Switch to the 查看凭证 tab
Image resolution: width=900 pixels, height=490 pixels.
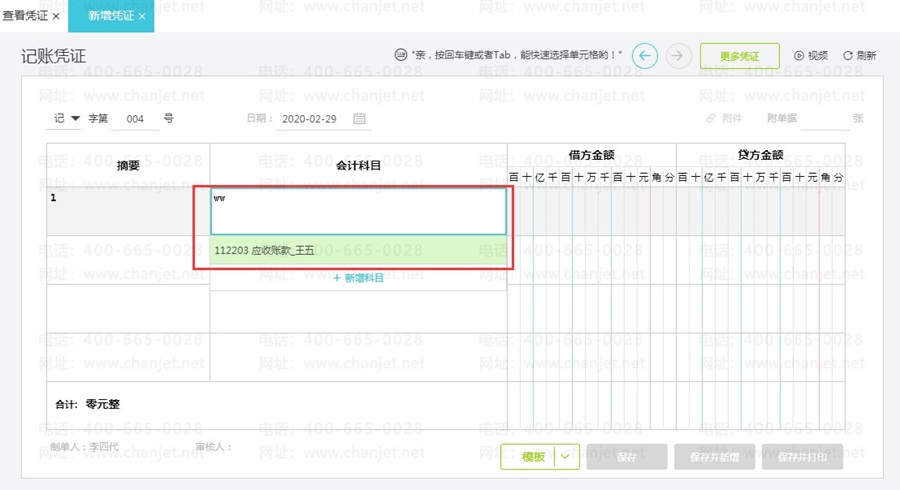coord(25,15)
